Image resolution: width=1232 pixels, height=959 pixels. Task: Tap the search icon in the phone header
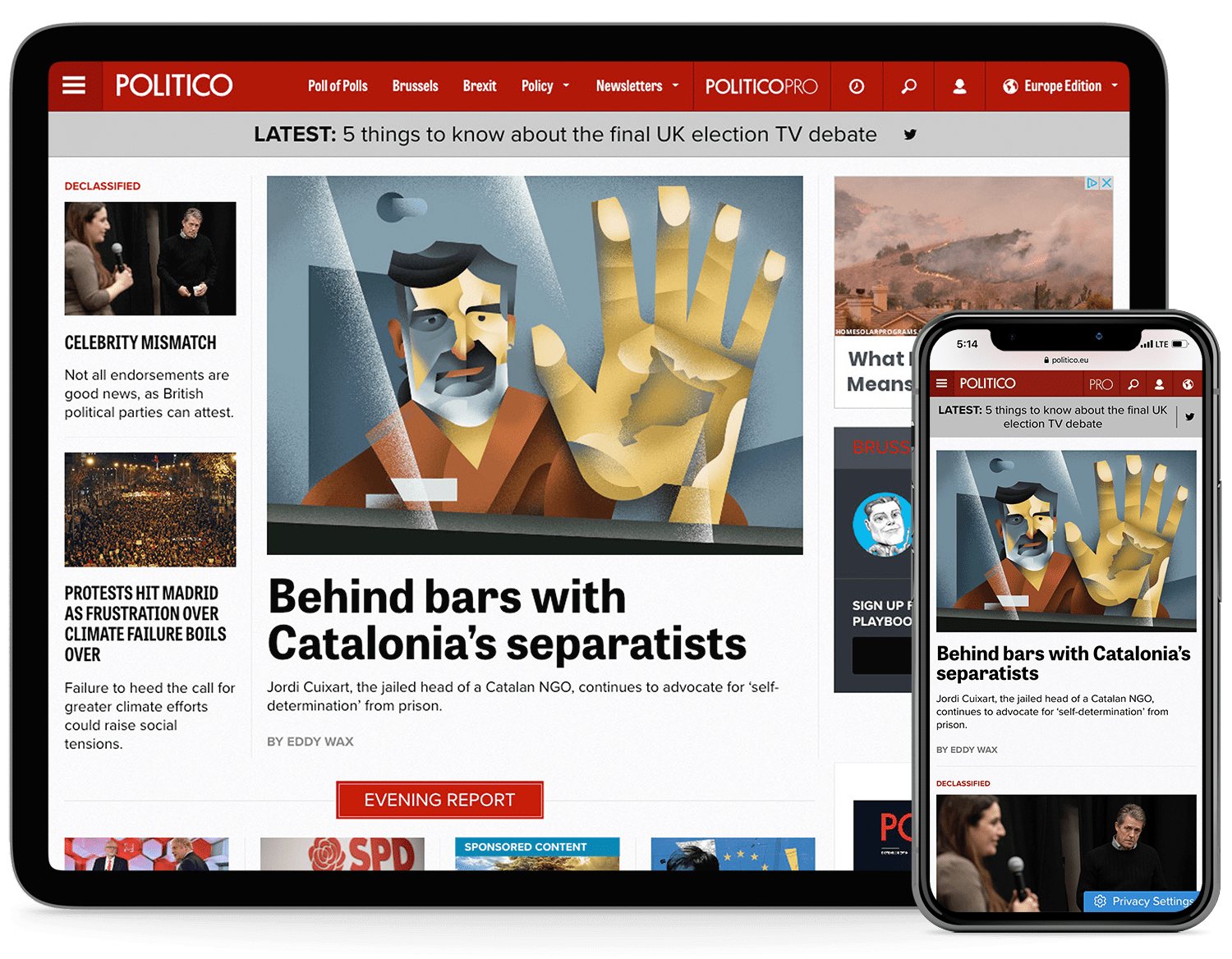(x=1133, y=384)
